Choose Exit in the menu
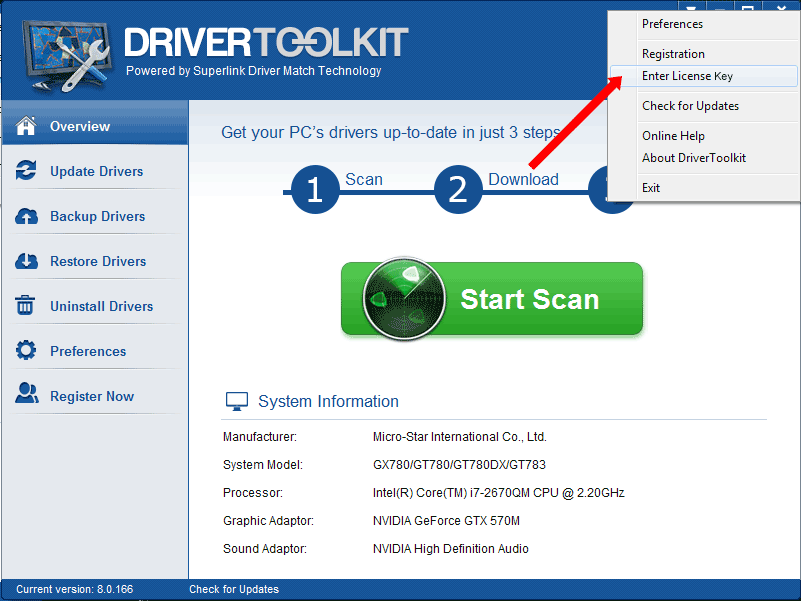Viewport: 801px width, 601px height. pyautogui.click(x=703, y=188)
